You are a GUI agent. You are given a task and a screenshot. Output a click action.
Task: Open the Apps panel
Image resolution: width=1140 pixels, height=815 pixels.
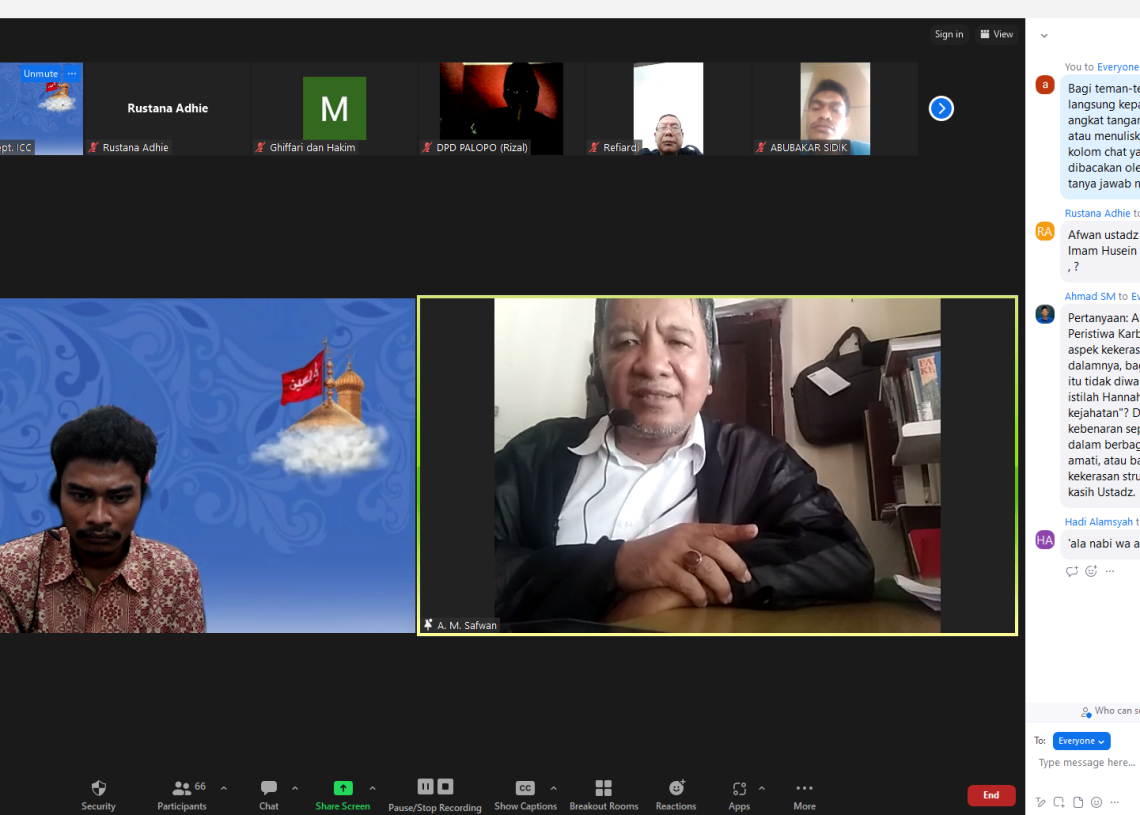click(x=739, y=795)
